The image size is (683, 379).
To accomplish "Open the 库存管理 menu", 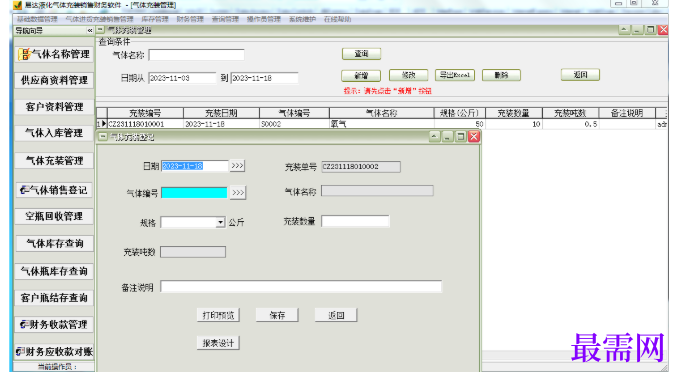I will pyautogui.click(x=155, y=19).
